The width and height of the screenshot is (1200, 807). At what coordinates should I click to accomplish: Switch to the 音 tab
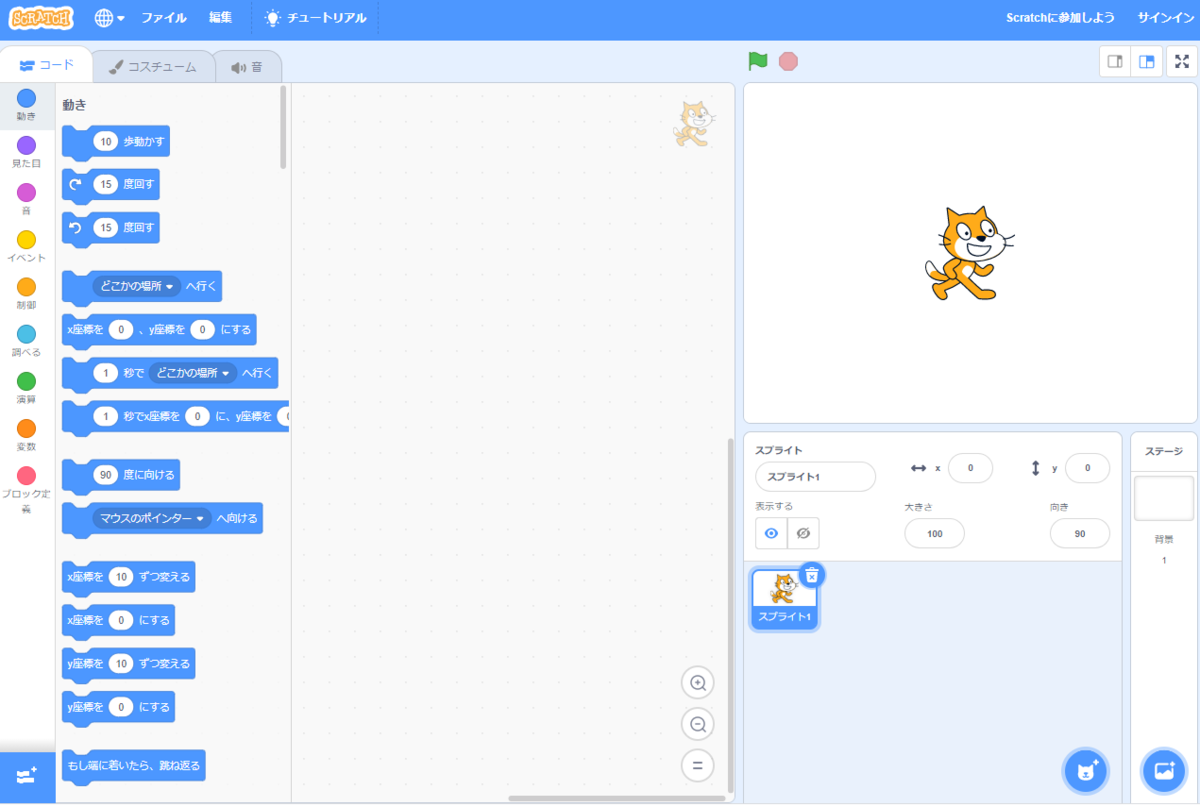coord(247,67)
